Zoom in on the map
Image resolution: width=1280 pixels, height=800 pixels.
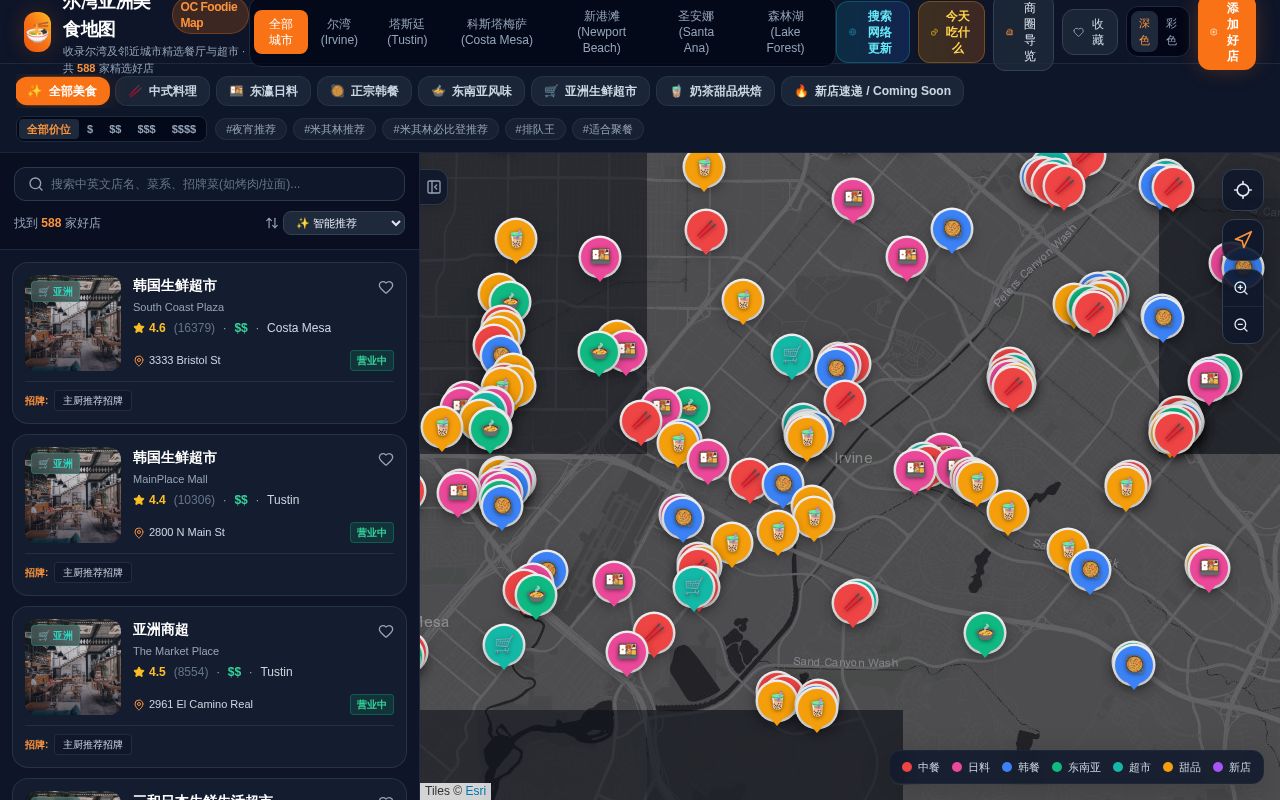click(x=1241, y=288)
